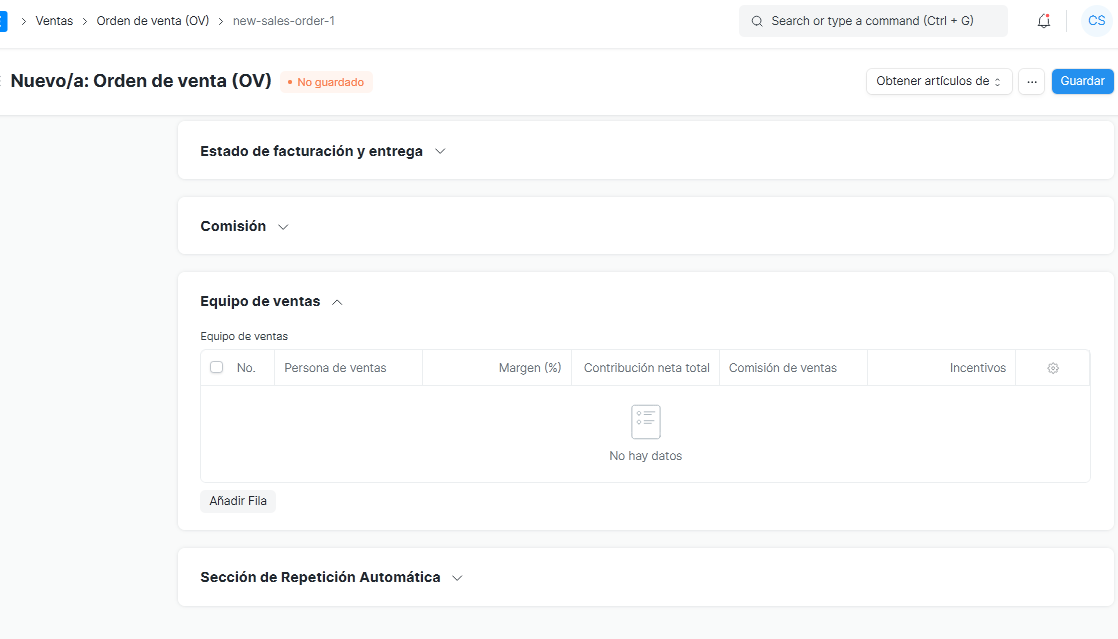Click the blue app logo icon

point(3,21)
